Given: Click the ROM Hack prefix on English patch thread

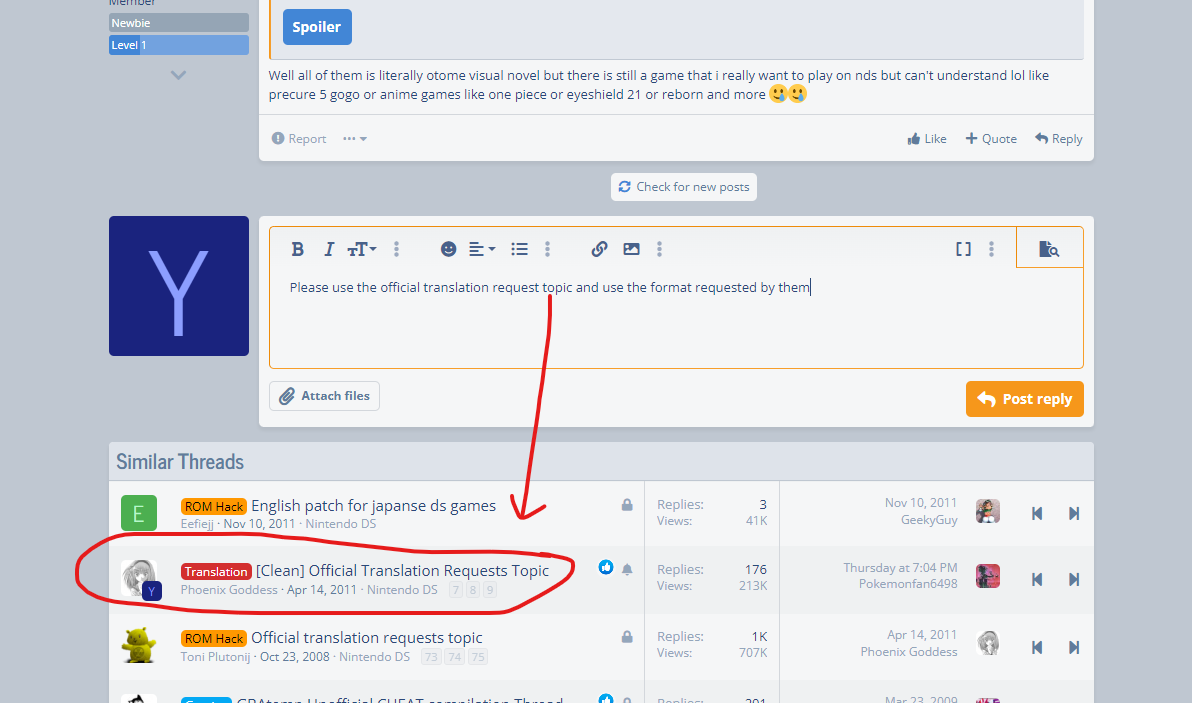Looking at the screenshot, I should point(214,506).
